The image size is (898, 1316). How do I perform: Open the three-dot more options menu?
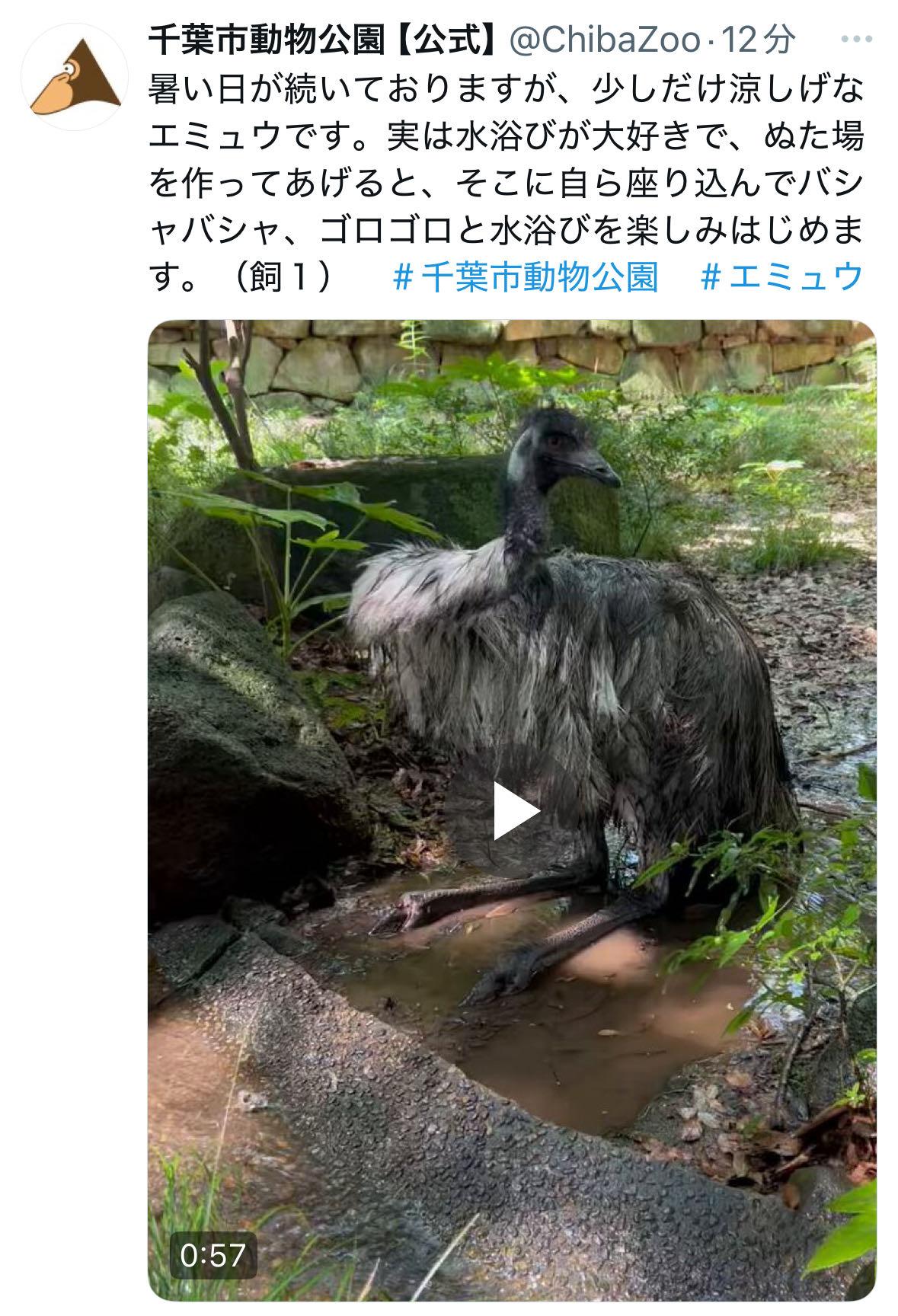[x=855, y=40]
